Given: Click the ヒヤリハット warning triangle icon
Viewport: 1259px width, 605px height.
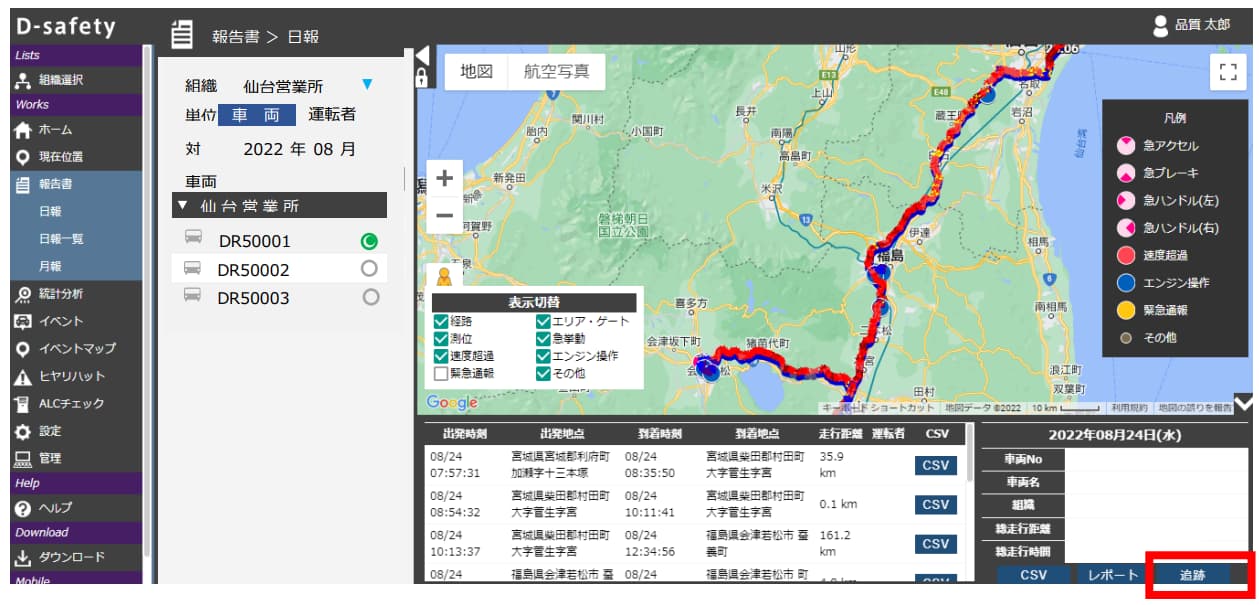Looking at the screenshot, I should pyautogui.click(x=23, y=377).
